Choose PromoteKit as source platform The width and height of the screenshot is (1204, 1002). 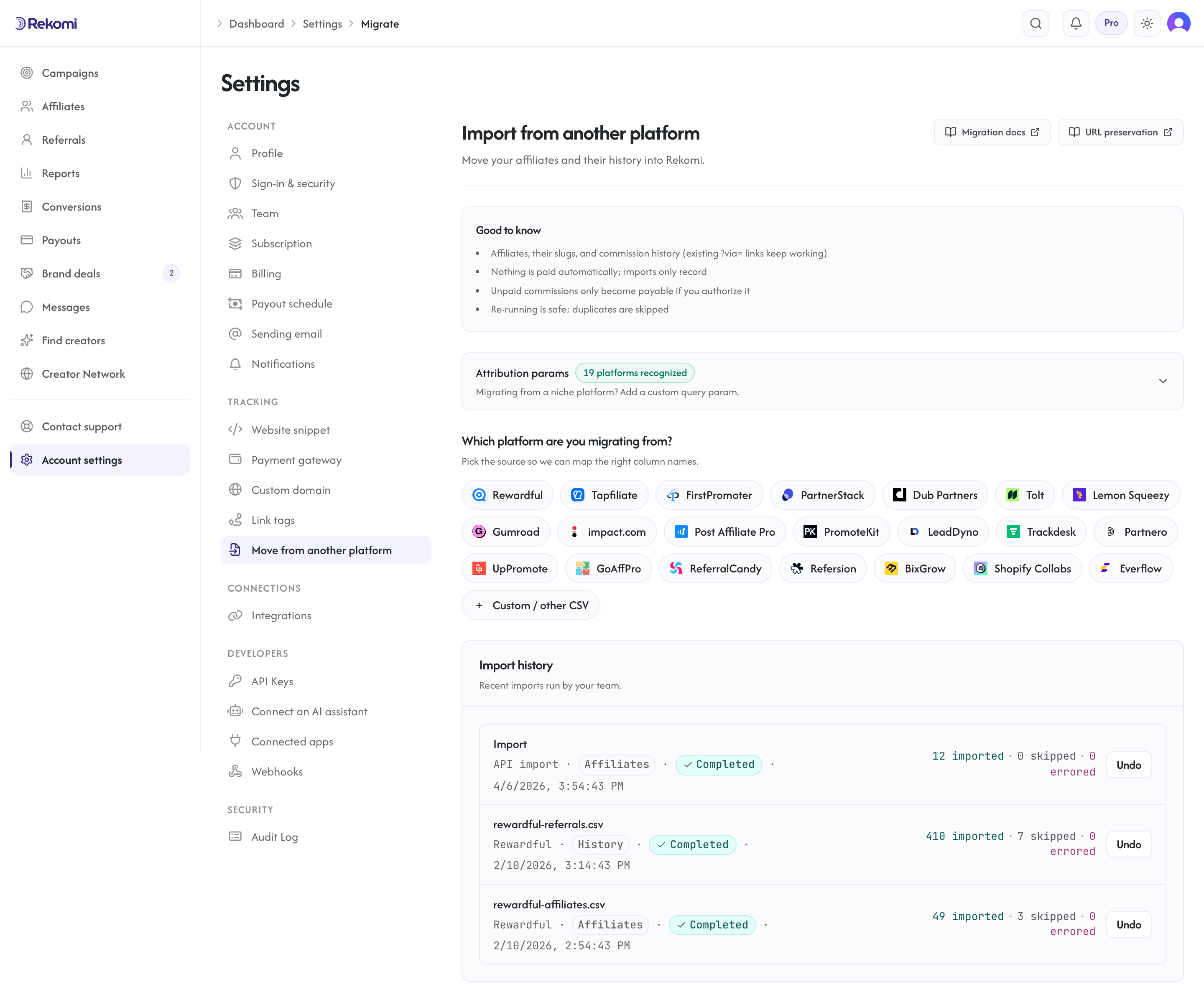pos(841,532)
